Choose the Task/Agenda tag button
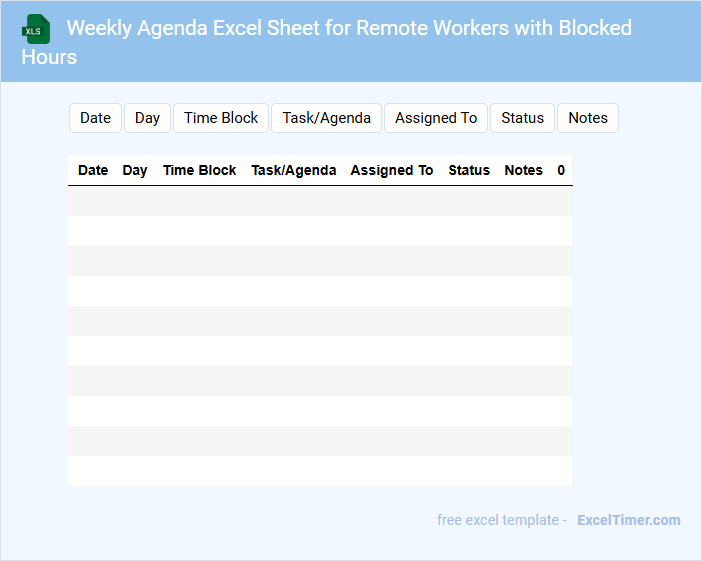 (x=326, y=118)
